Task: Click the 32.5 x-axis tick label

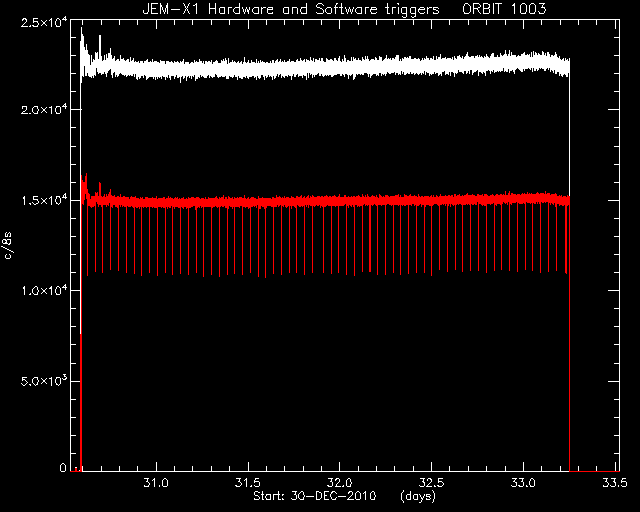Action: pos(431,483)
